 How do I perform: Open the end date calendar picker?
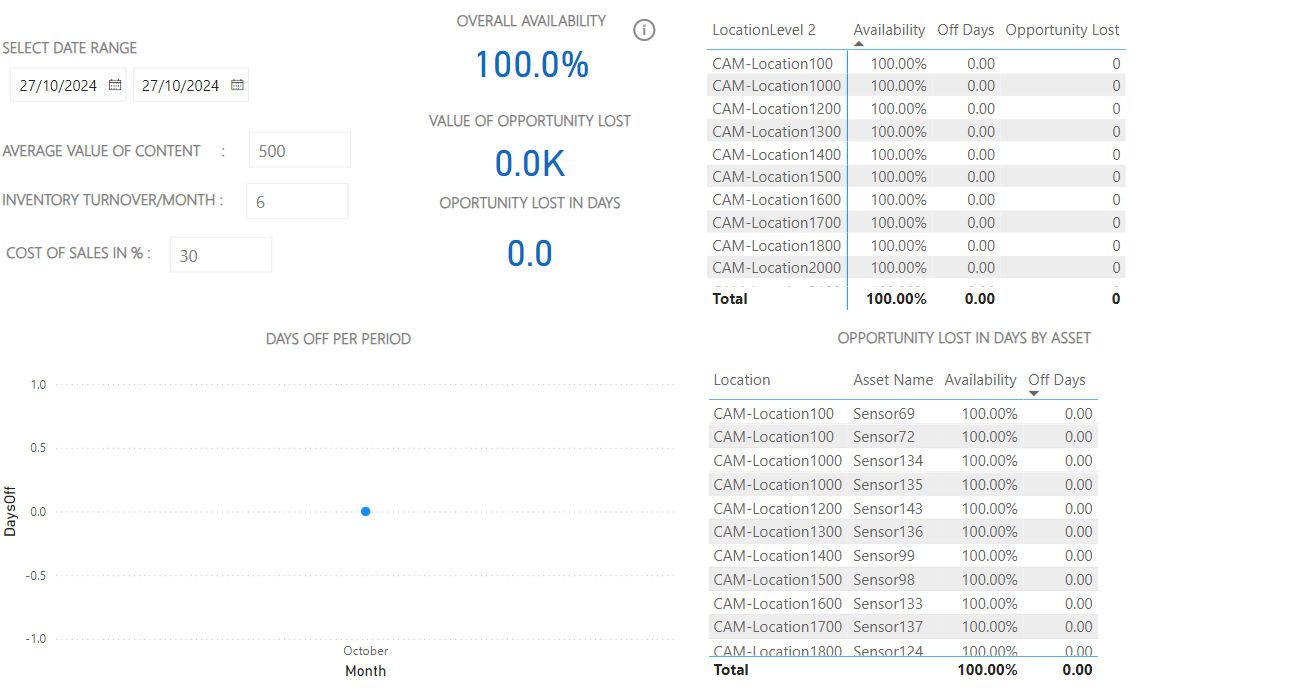click(237, 85)
